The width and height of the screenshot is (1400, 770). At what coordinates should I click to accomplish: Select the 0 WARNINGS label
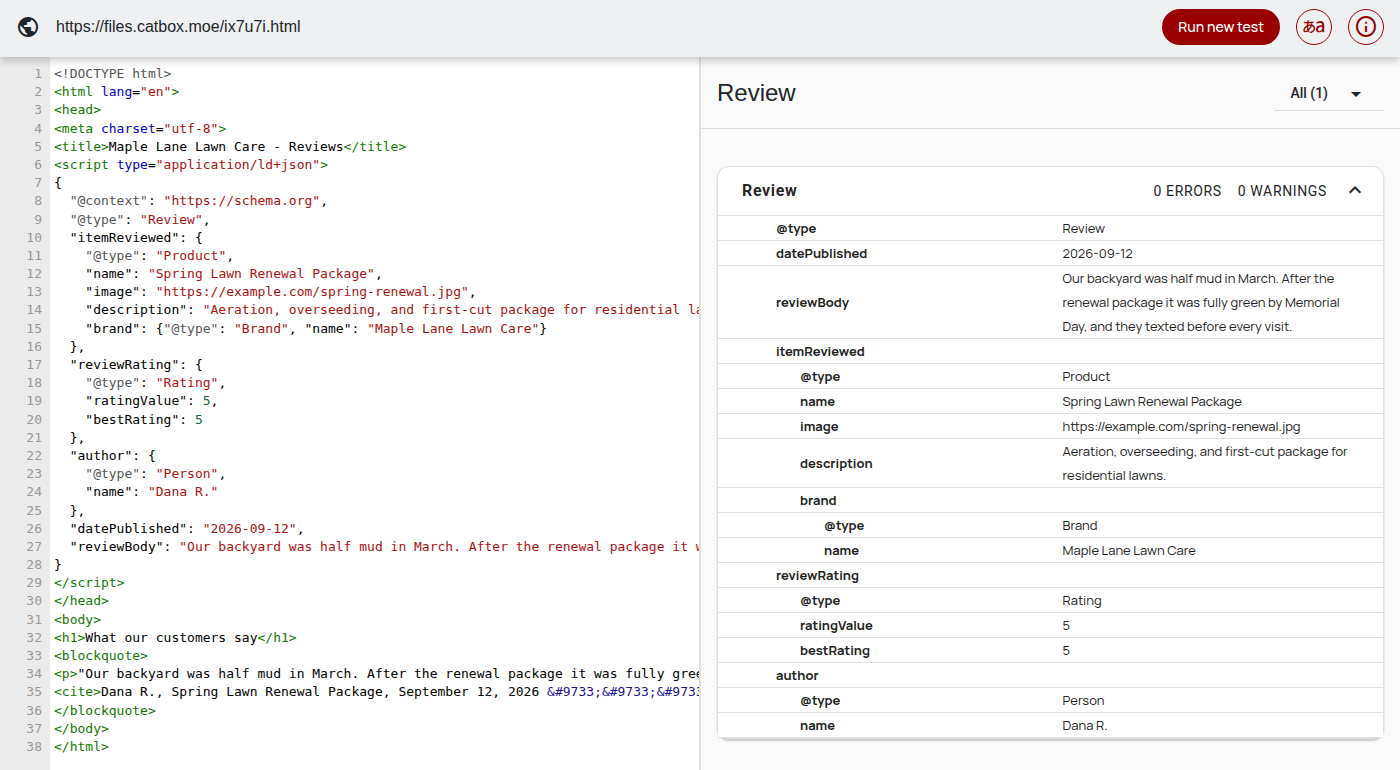pyautogui.click(x=1282, y=190)
